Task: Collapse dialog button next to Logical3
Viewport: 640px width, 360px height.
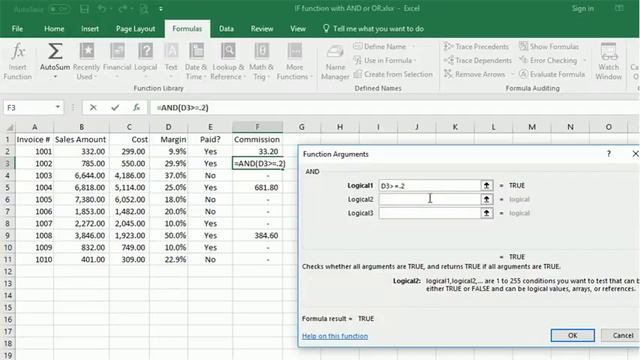Action: click(487, 213)
